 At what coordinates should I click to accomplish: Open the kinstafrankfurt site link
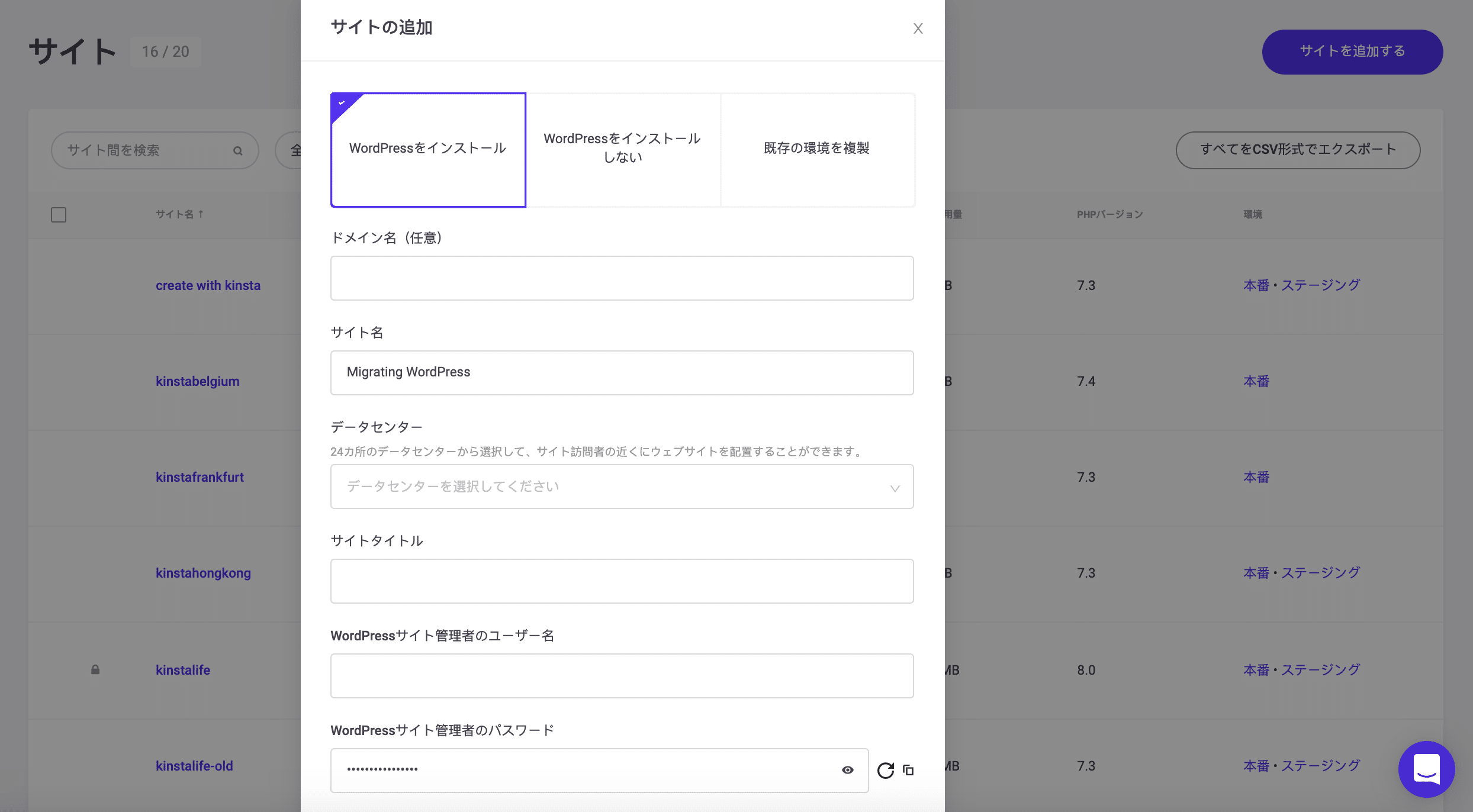coord(200,477)
